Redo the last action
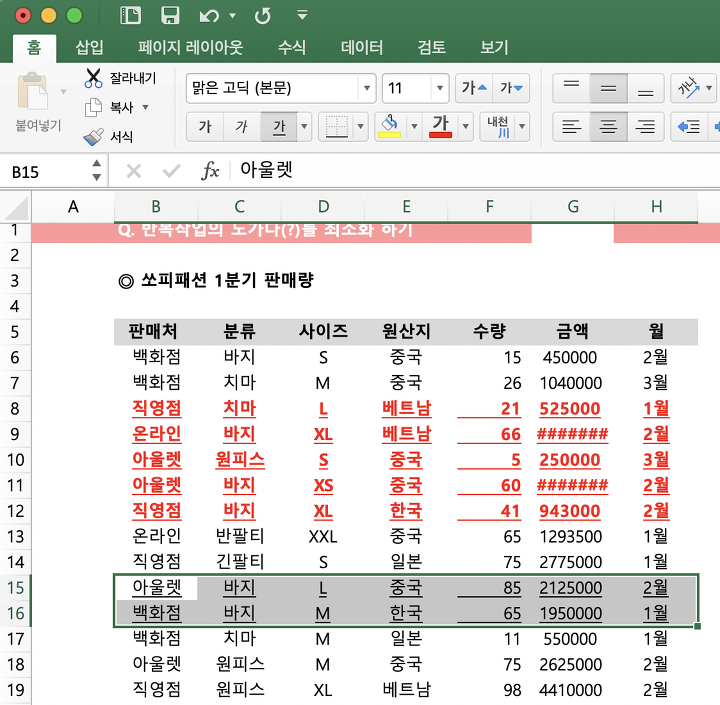The width and height of the screenshot is (720, 705). pos(263,17)
